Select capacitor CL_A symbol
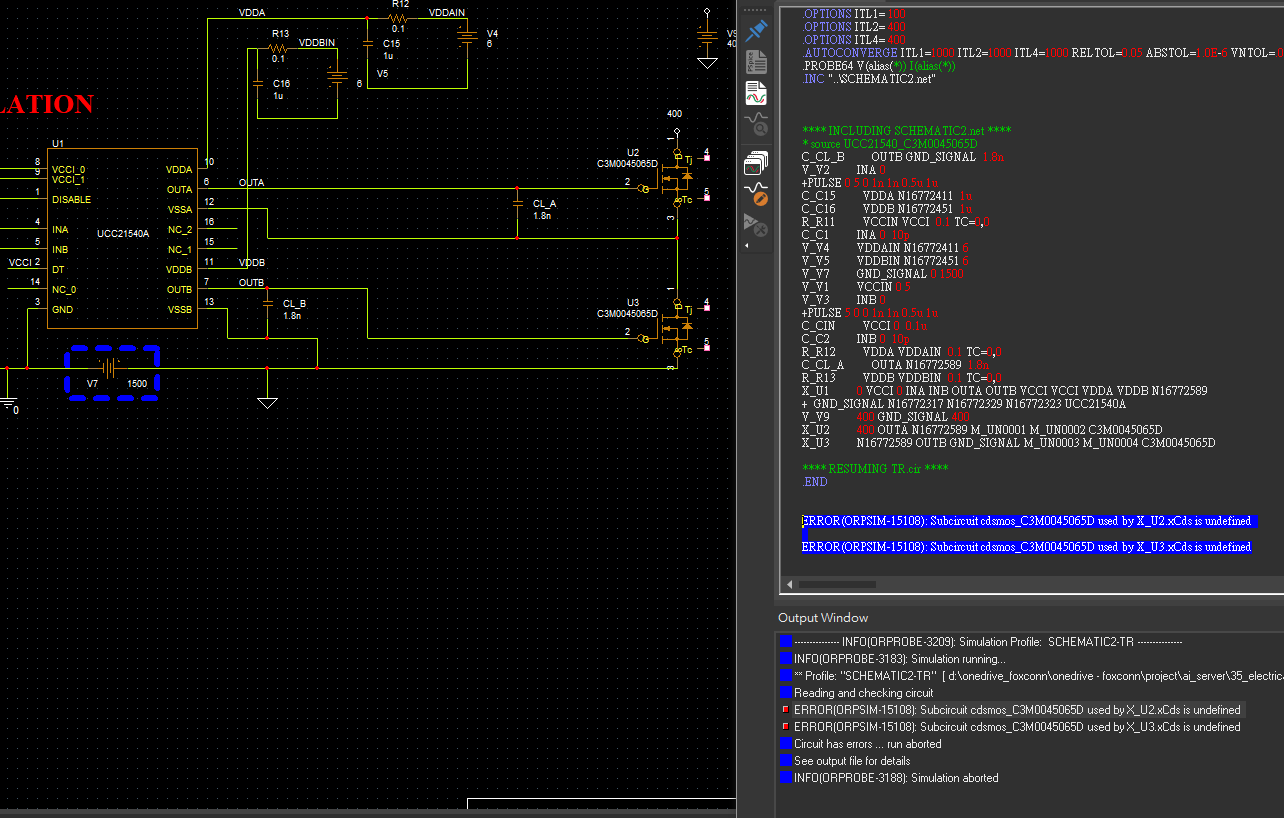This screenshot has width=1284, height=818. point(518,203)
